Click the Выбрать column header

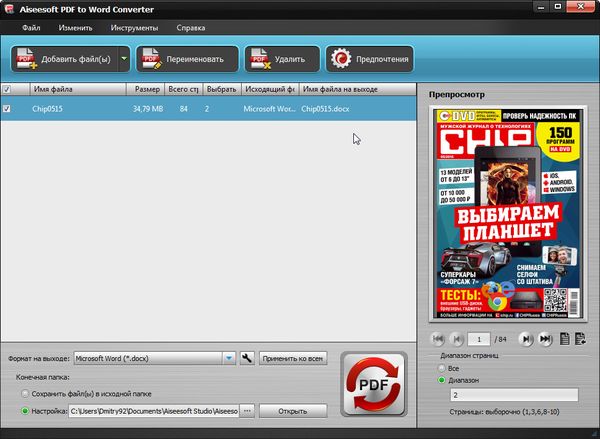pyautogui.click(x=222, y=89)
